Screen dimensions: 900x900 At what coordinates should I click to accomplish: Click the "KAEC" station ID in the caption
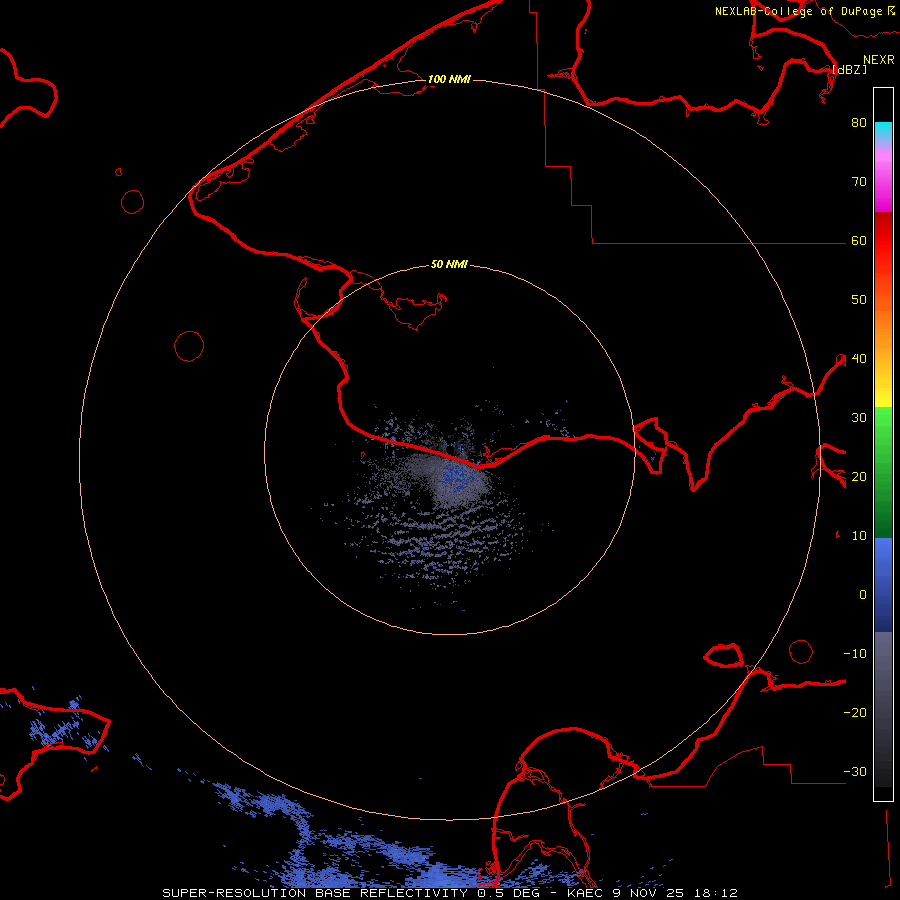(584, 893)
